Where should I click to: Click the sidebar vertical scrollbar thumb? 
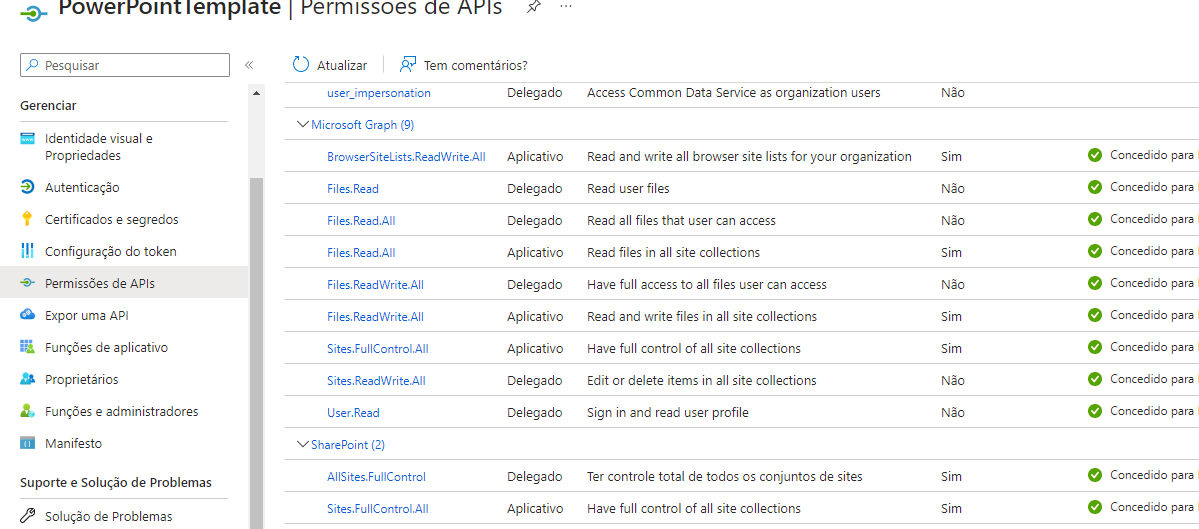pyautogui.click(x=256, y=352)
